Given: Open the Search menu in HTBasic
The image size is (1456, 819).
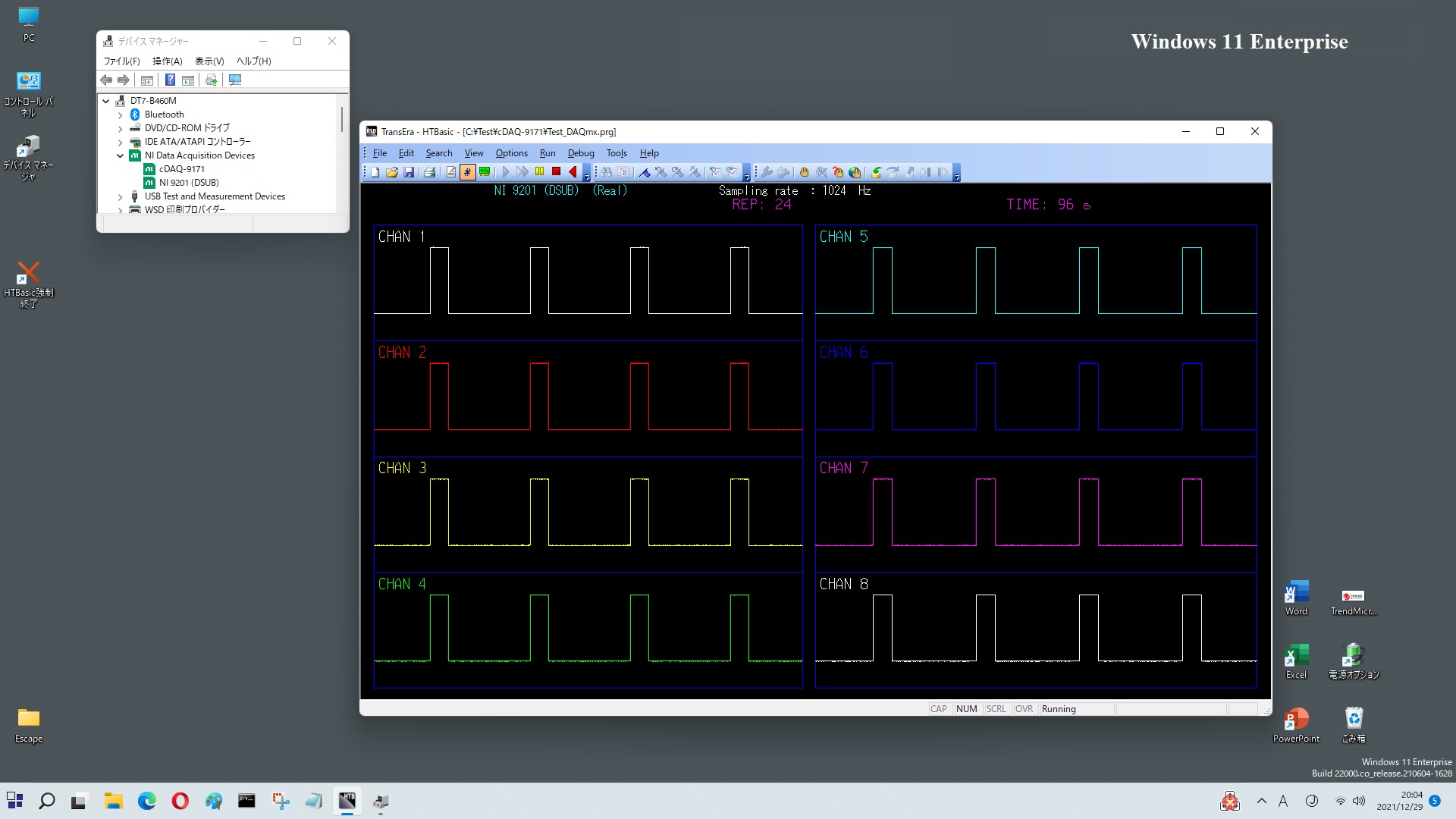Looking at the screenshot, I should point(438,152).
